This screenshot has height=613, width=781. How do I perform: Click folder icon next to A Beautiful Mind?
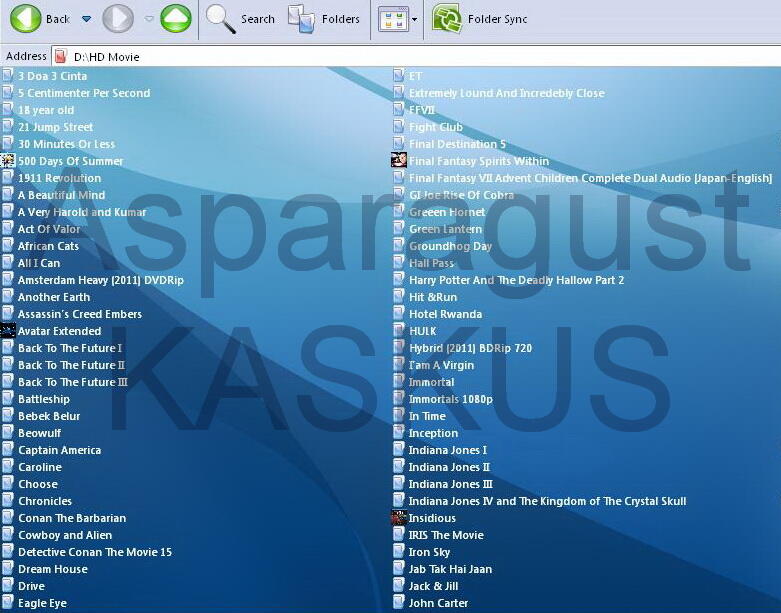coord(7,195)
